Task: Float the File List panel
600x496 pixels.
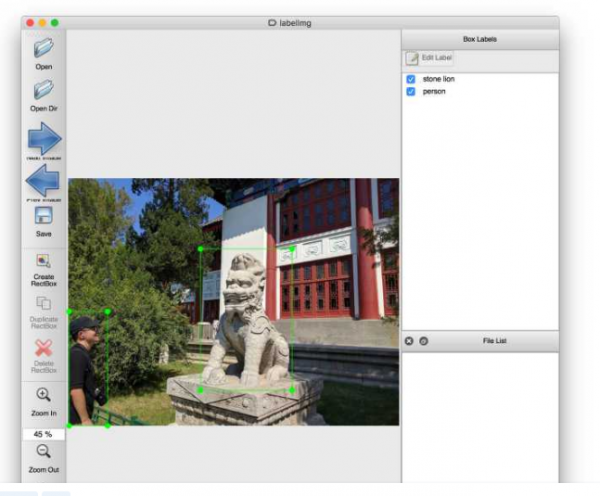Action: [424, 341]
